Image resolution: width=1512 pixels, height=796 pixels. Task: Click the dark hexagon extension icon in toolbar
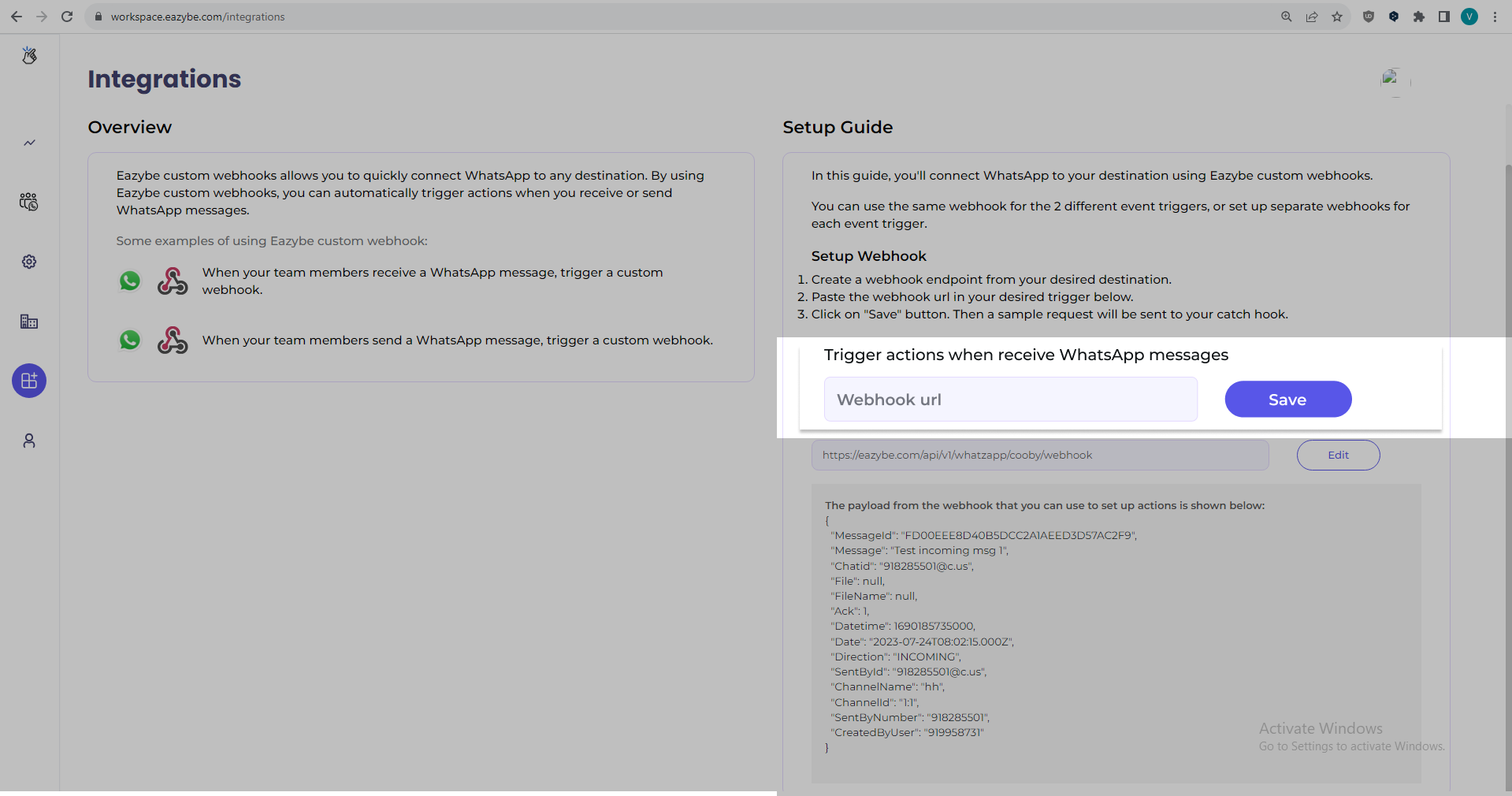1394,17
